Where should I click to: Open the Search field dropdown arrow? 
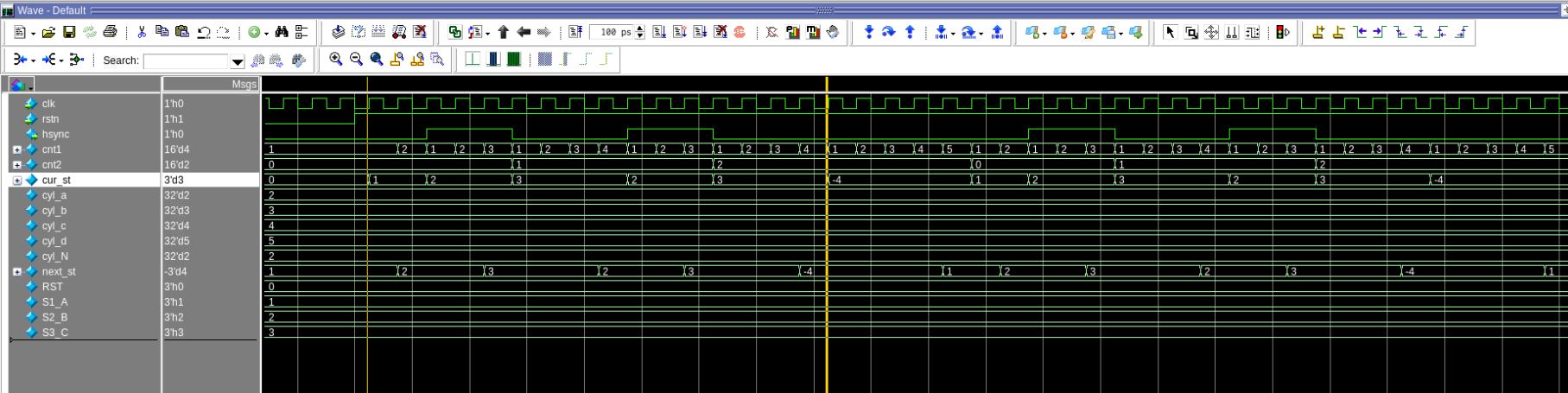(238, 61)
